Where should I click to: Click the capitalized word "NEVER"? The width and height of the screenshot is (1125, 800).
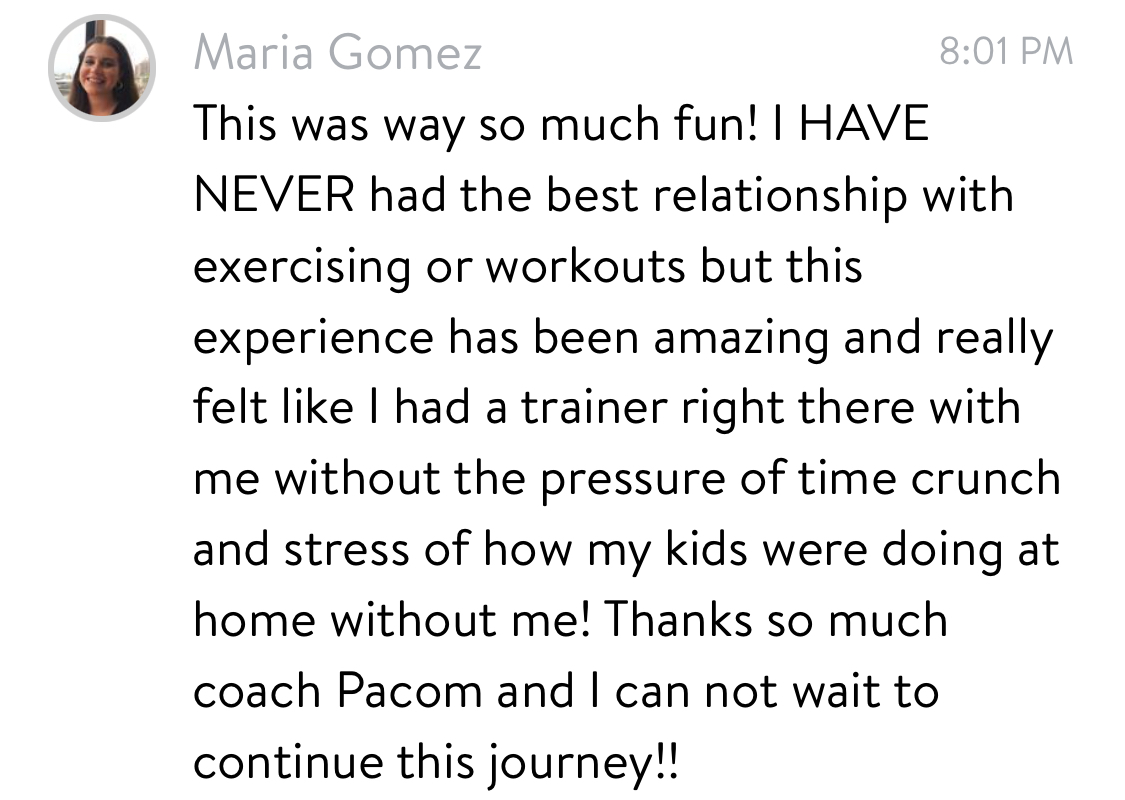point(273,195)
